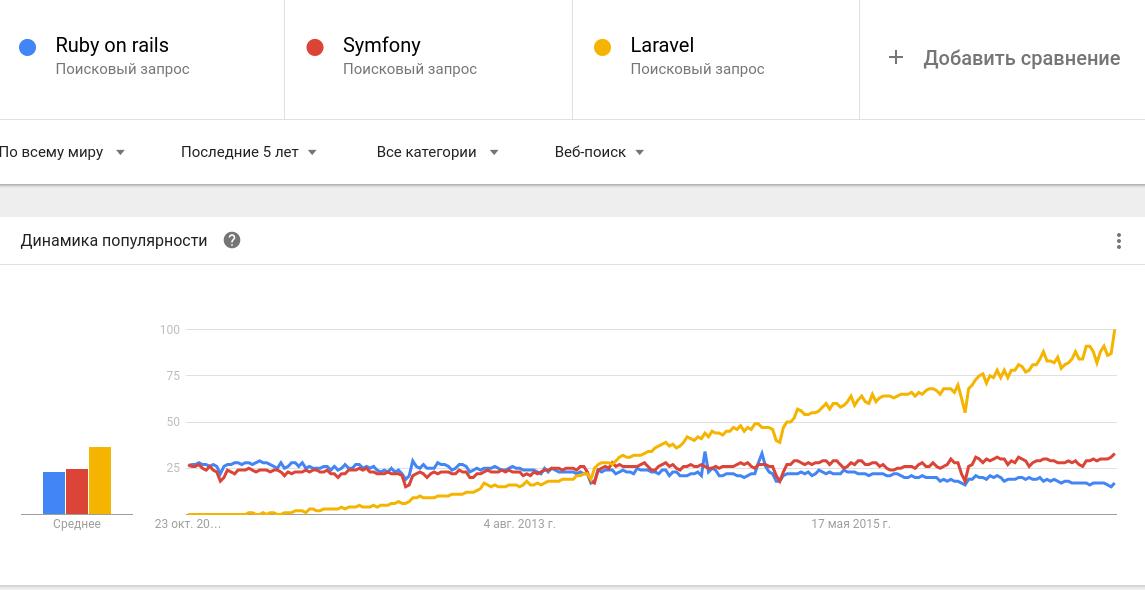Open the Веб-поиск search type dropdown
The width and height of the screenshot is (1145, 590).
pos(599,152)
